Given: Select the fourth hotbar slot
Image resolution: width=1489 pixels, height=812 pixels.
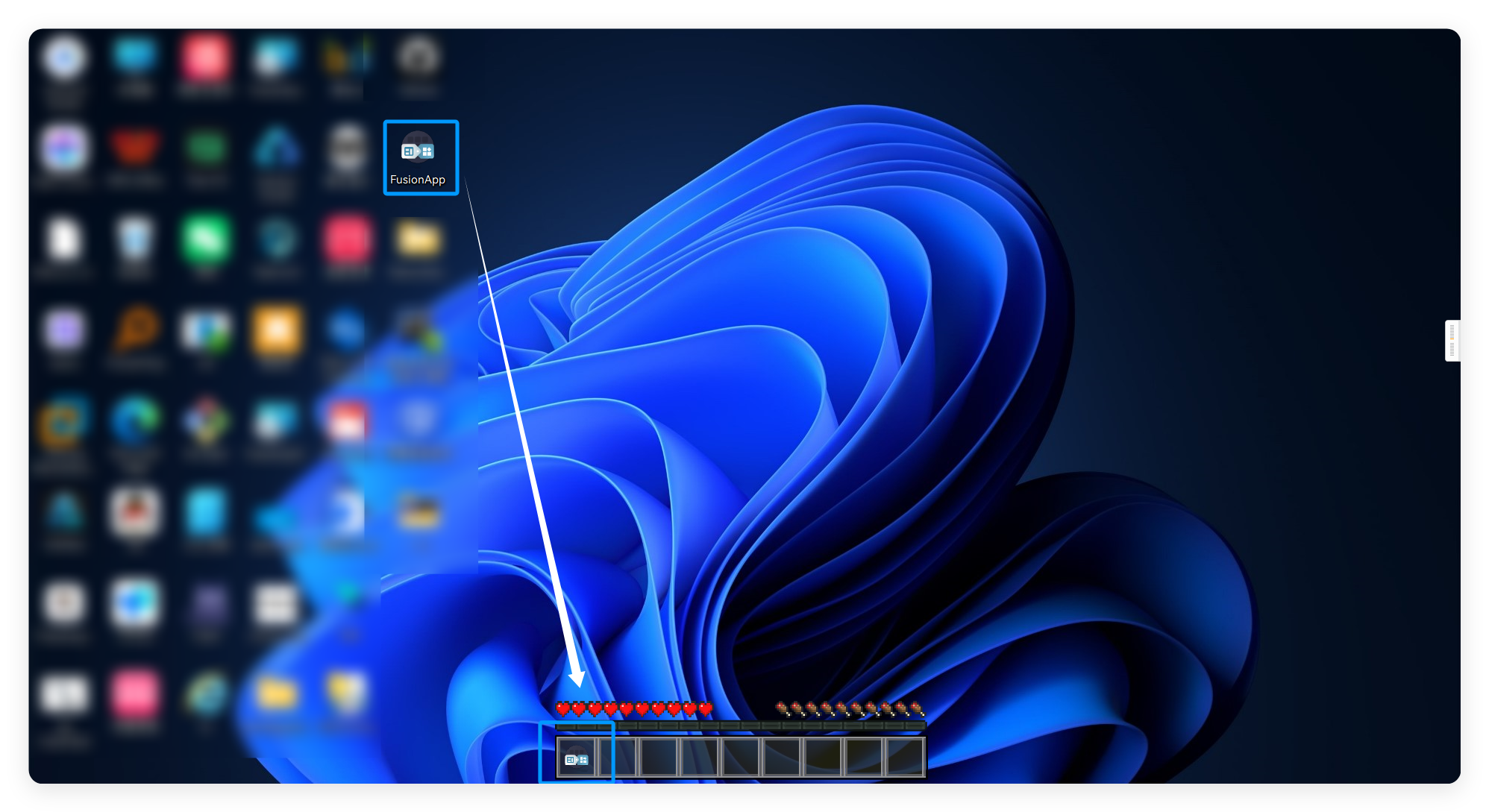Looking at the screenshot, I should (700, 758).
